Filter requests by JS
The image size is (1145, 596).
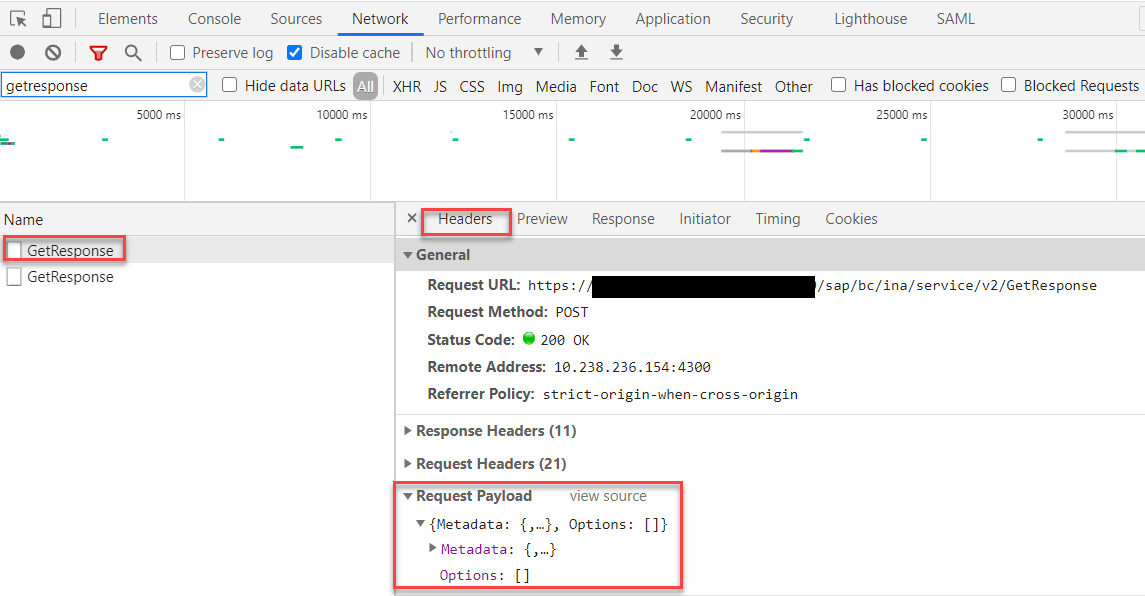pos(440,86)
